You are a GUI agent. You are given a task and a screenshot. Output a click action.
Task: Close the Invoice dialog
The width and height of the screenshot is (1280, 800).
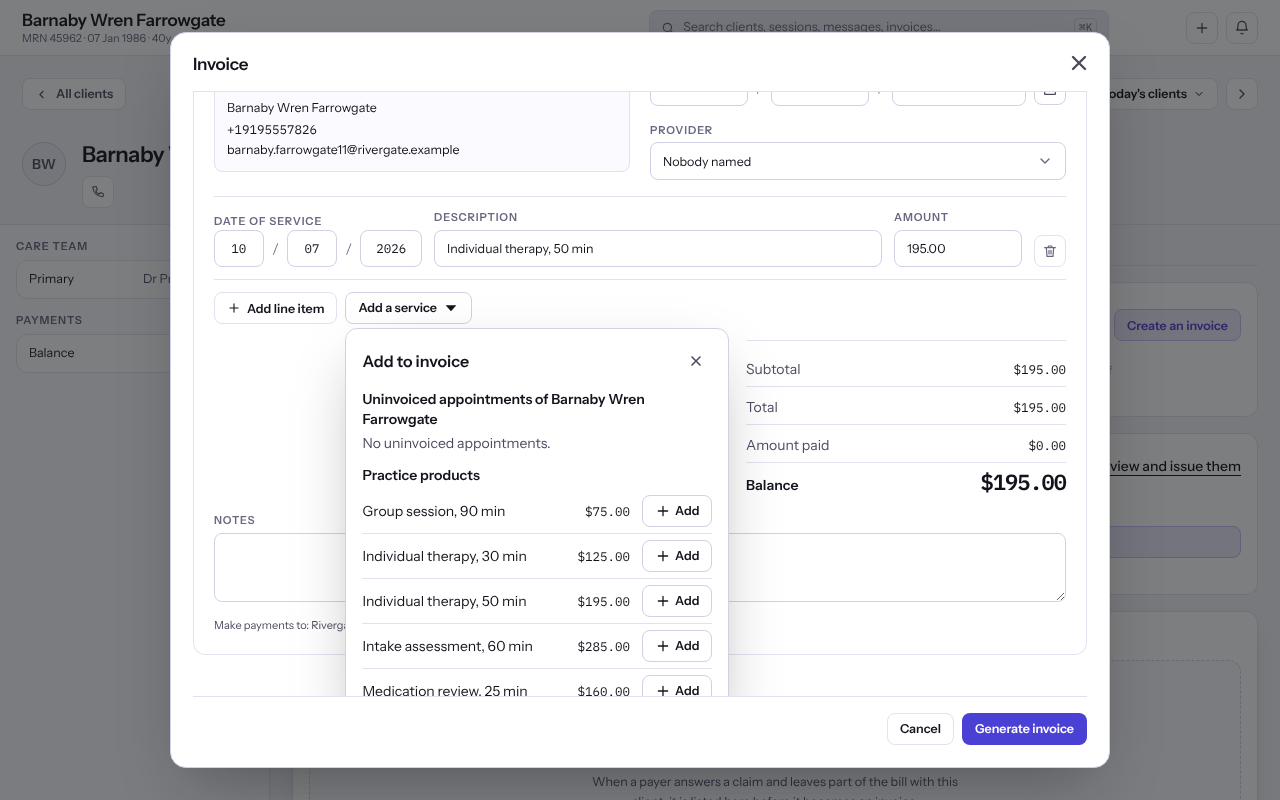point(1079,64)
